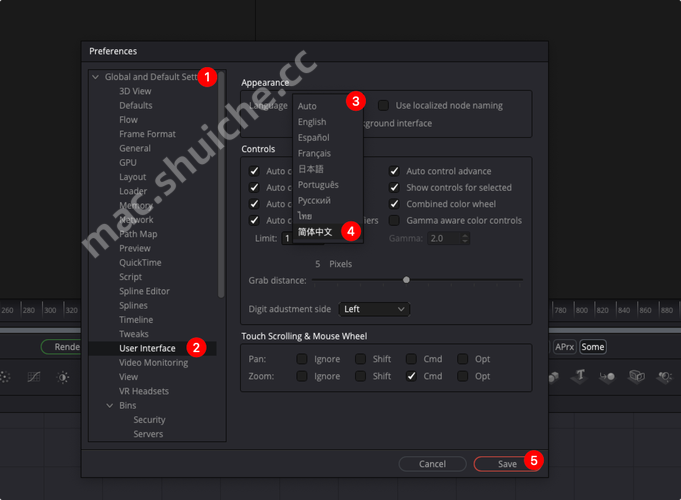681x500 pixels.
Task: Toggle Show controls for selected
Action: [395, 187]
